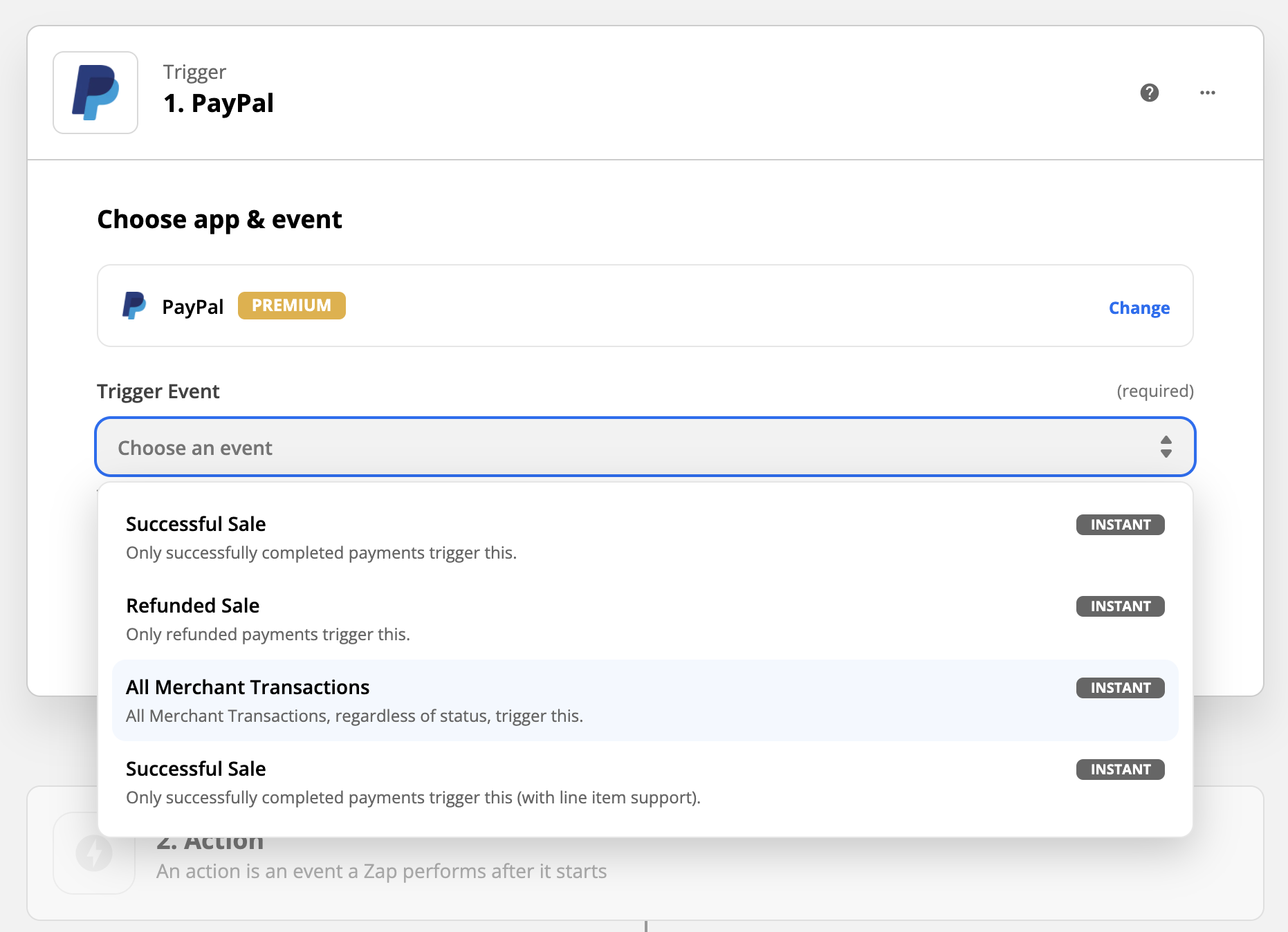The height and width of the screenshot is (932, 1288).
Task: Open the three-dot more options menu
Action: click(1208, 93)
